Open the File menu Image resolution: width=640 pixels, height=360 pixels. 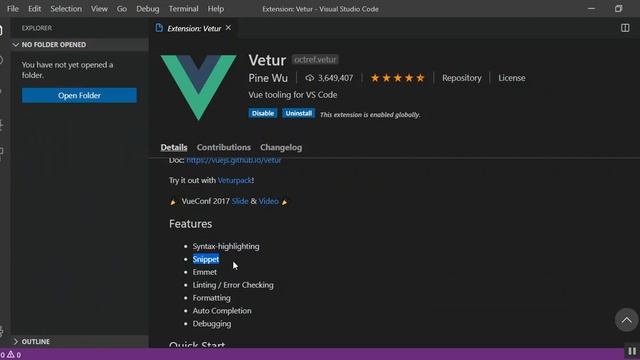[13, 9]
